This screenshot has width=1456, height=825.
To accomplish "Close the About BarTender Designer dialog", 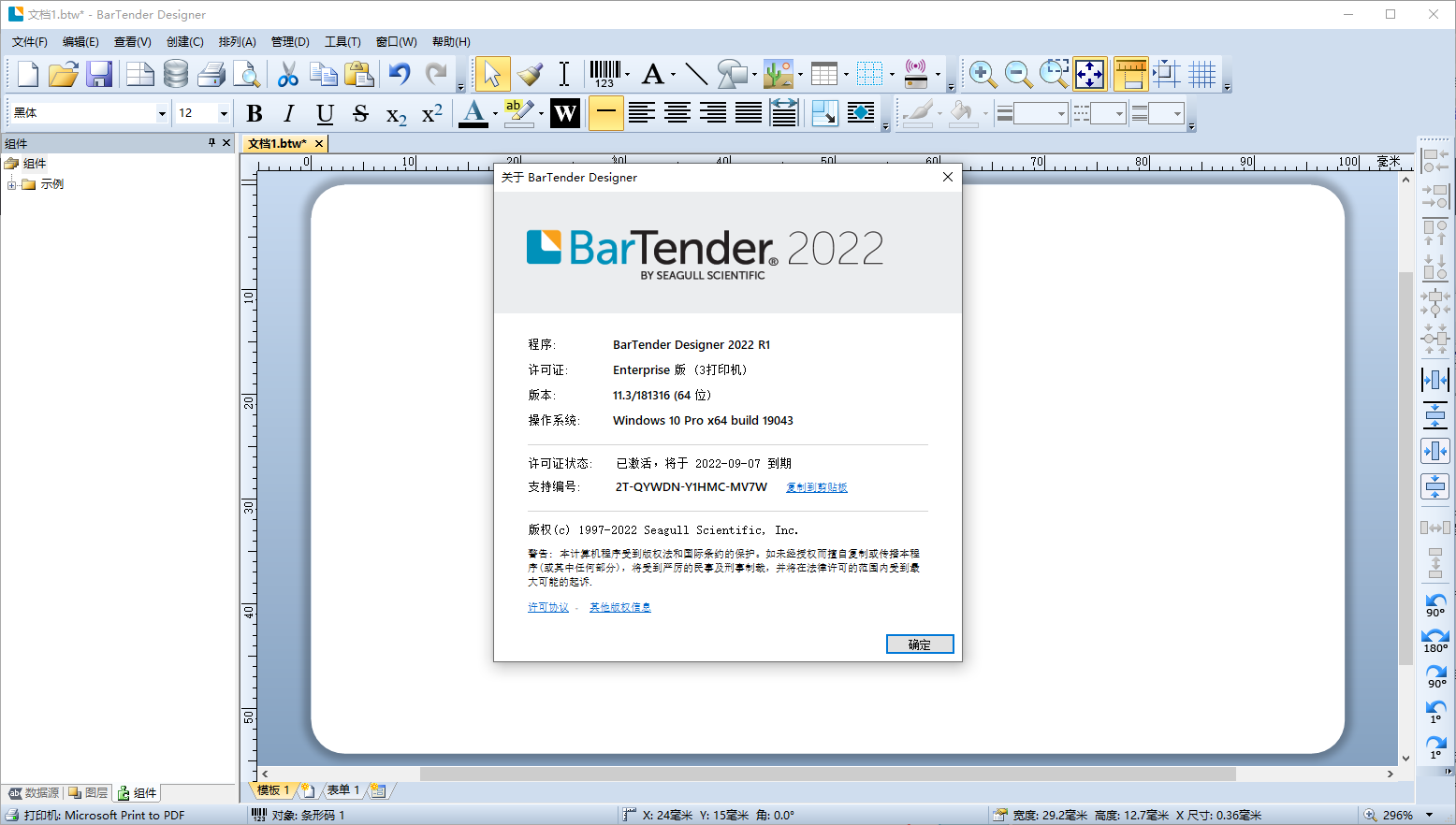I will coord(948,177).
